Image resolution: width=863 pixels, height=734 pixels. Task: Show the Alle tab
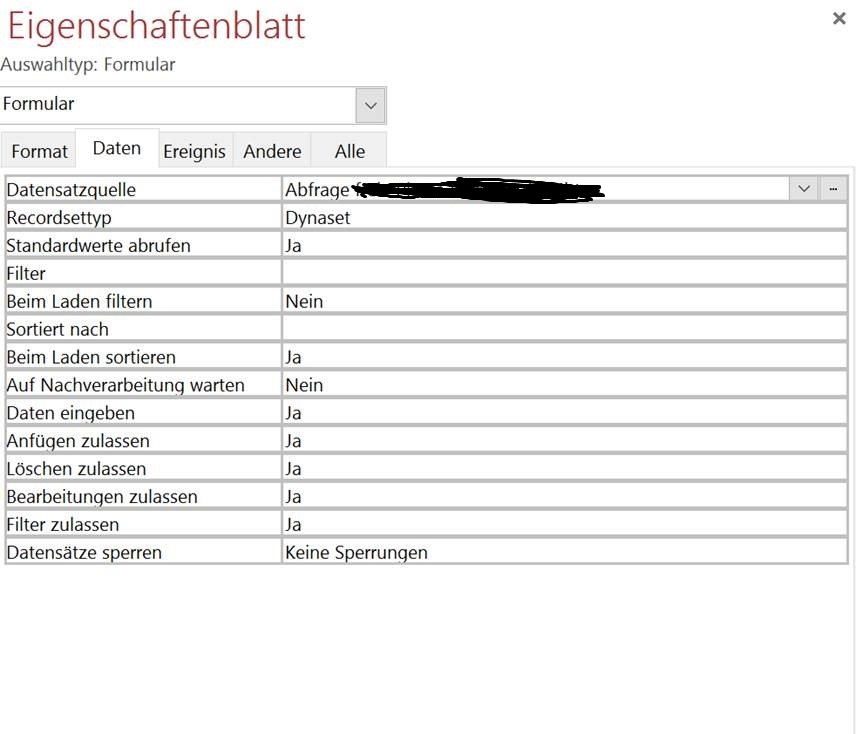point(349,152)
